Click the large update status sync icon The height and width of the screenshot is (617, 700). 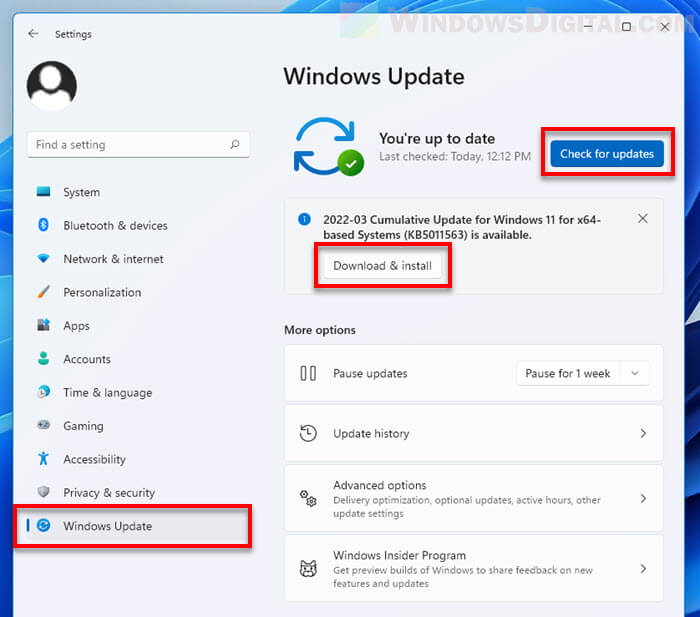pos(329,146)
